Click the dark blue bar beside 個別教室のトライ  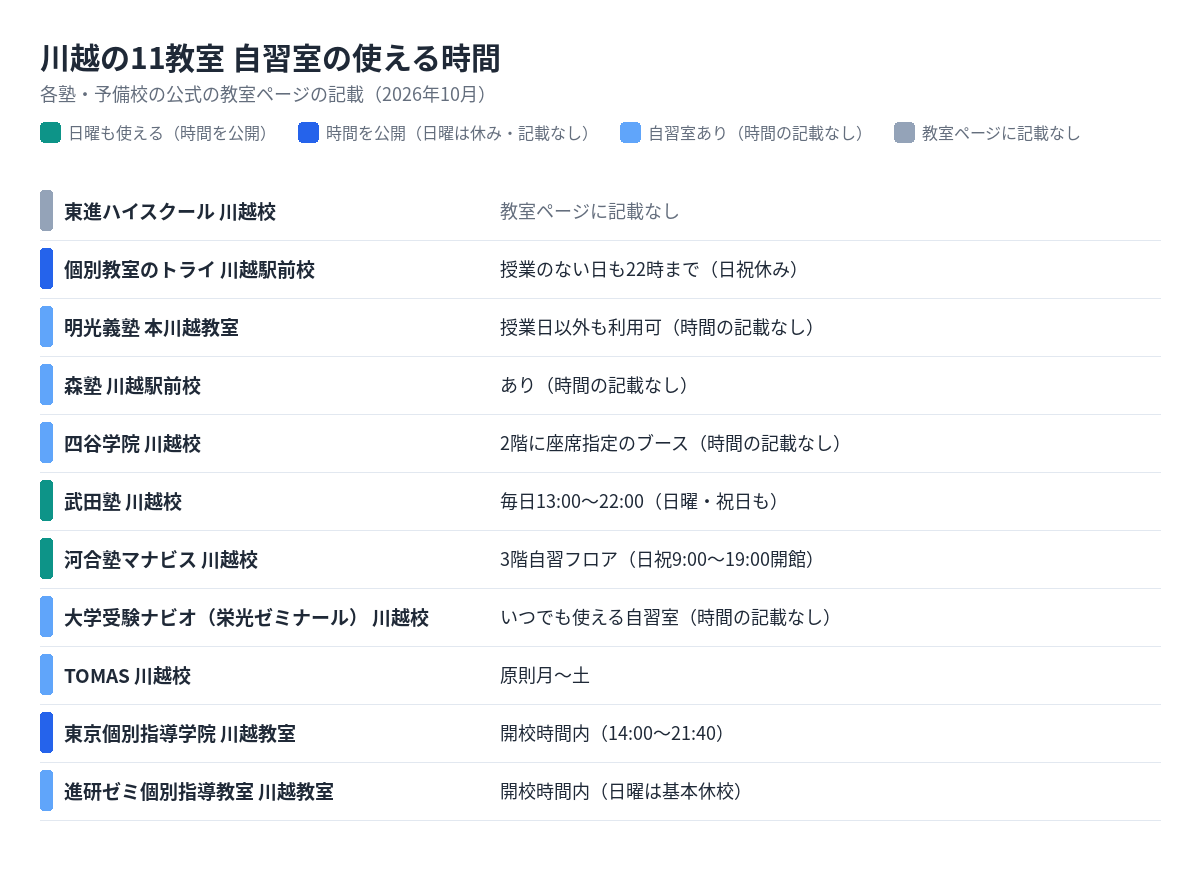(46, 269)
